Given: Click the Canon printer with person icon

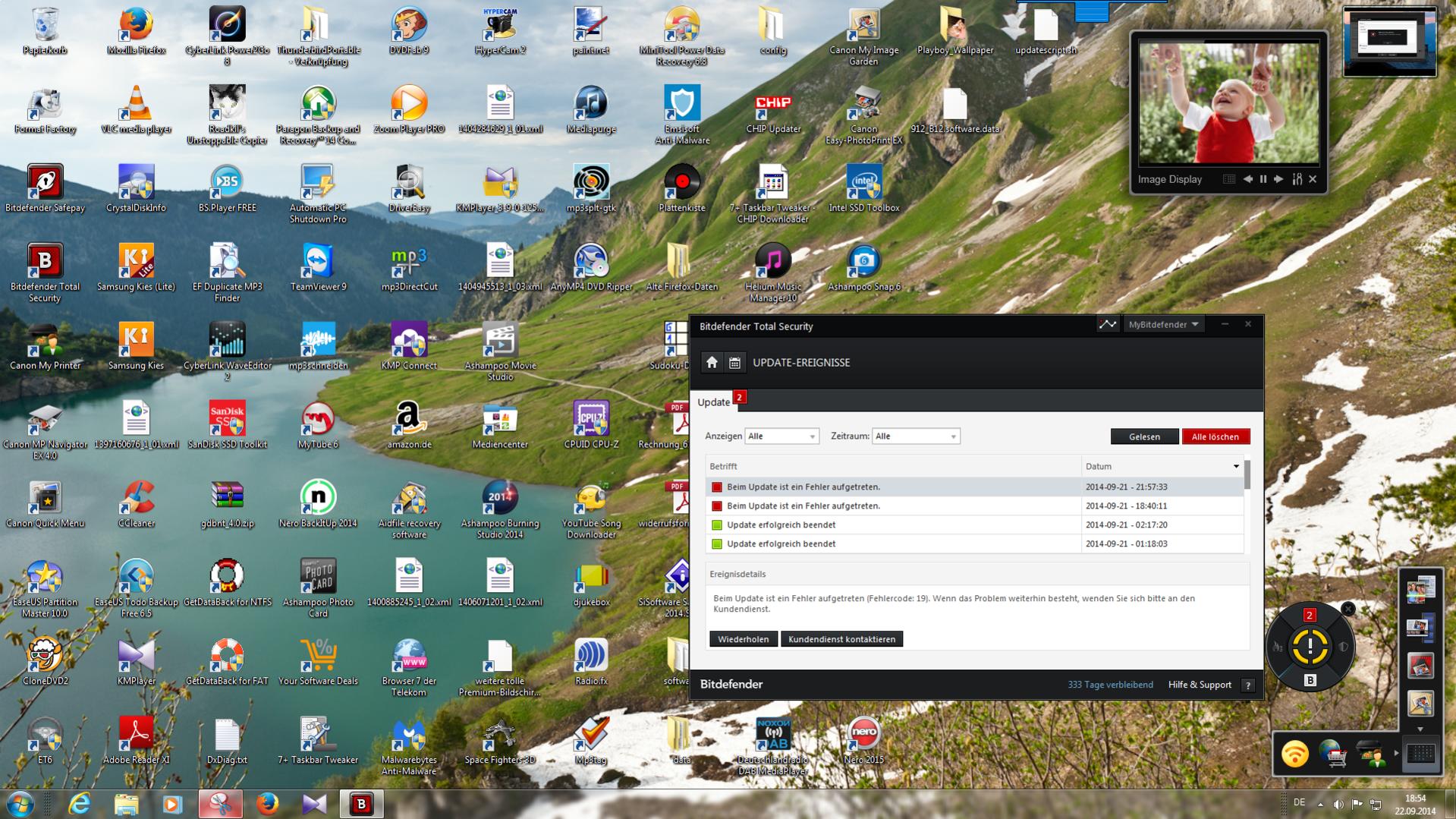Looking at the screenshot, I should tap(1372, 754).
